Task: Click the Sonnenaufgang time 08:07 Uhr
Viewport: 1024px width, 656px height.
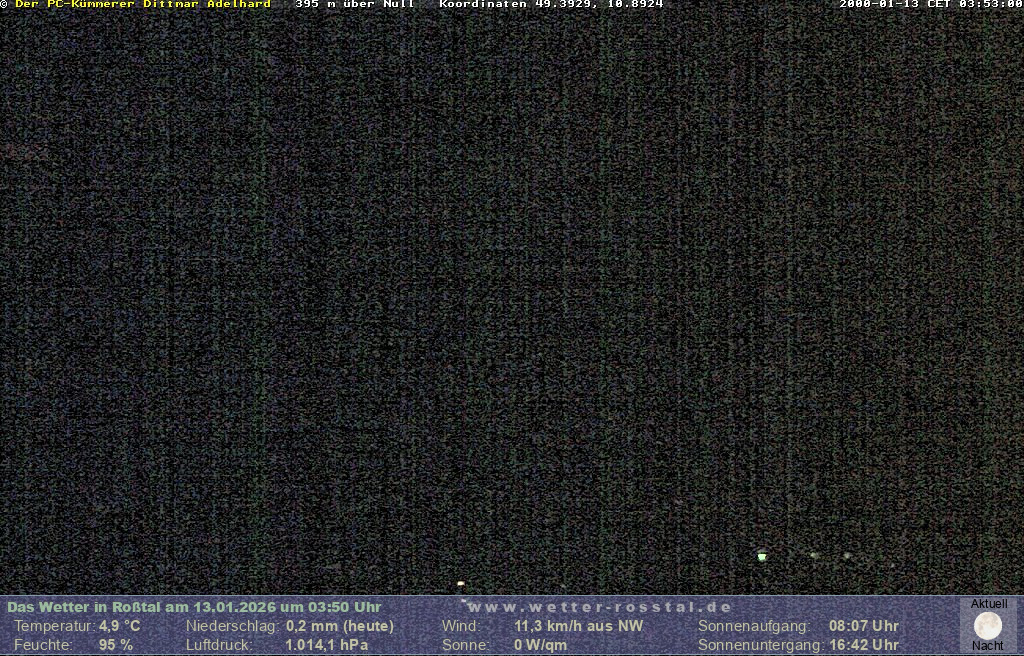Action: pos(863,626)
